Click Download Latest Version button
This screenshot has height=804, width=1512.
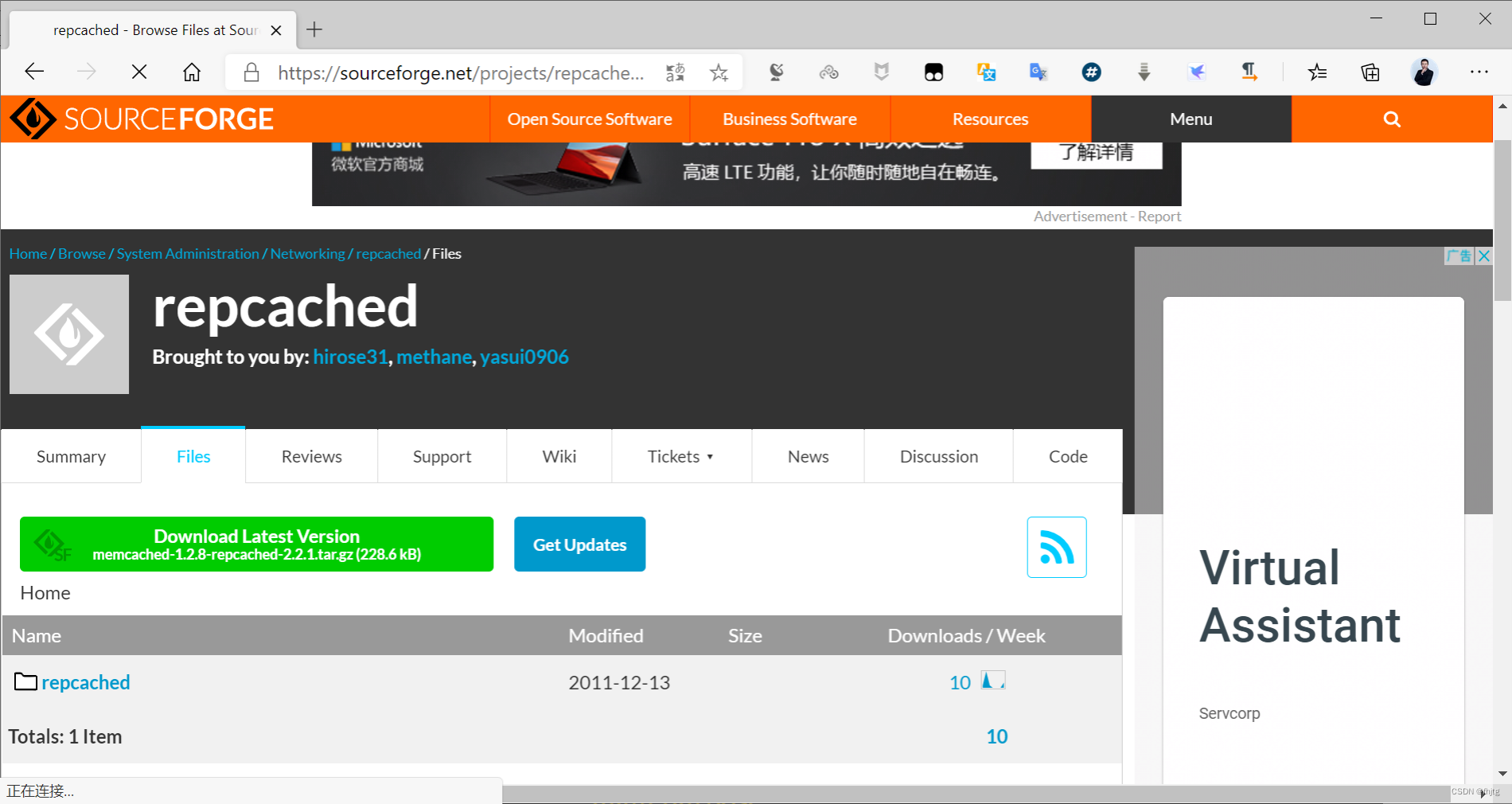(256, 544)
